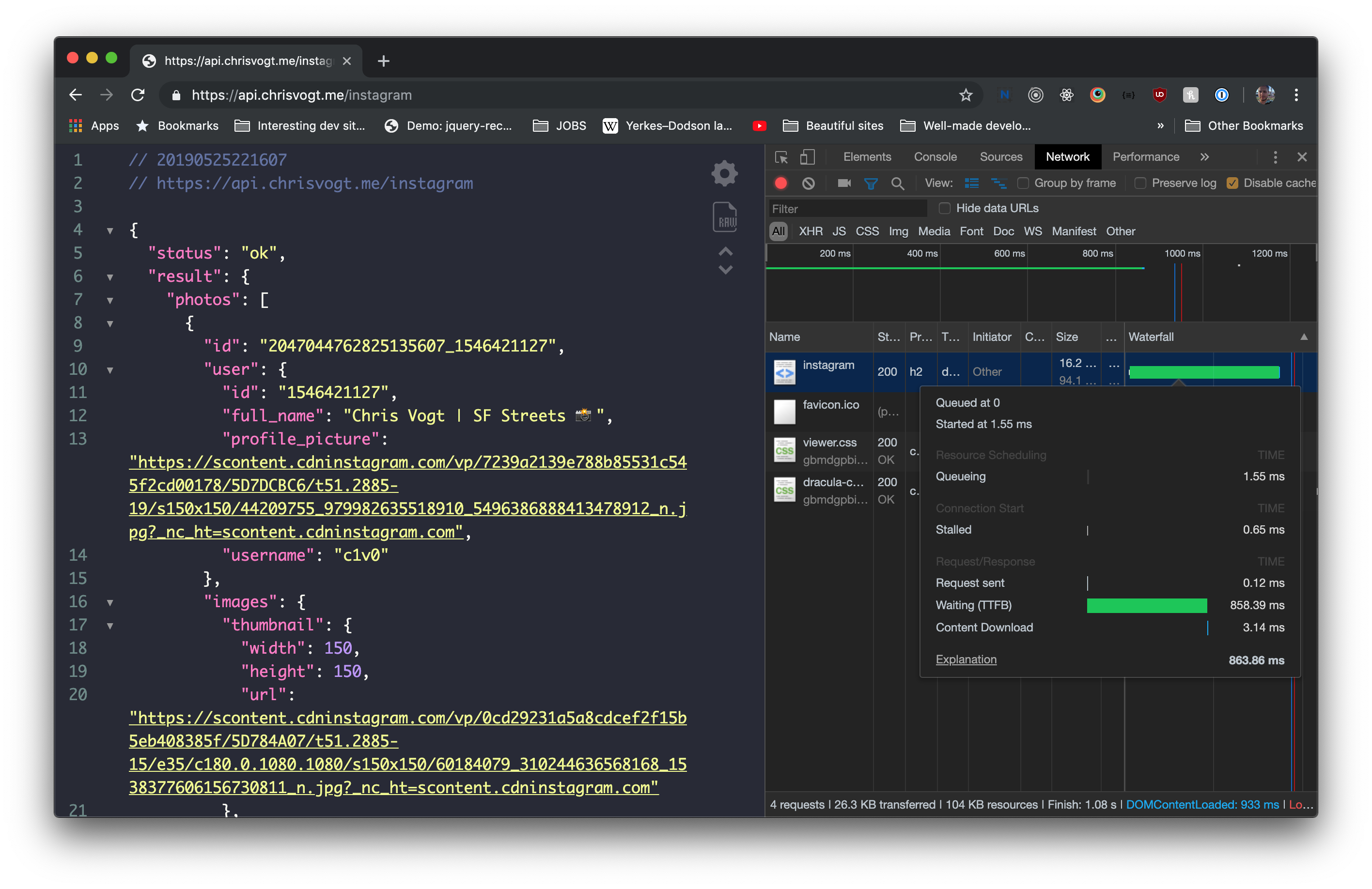
Task: Select the XHR filter type
Action: tap(810, 231)
